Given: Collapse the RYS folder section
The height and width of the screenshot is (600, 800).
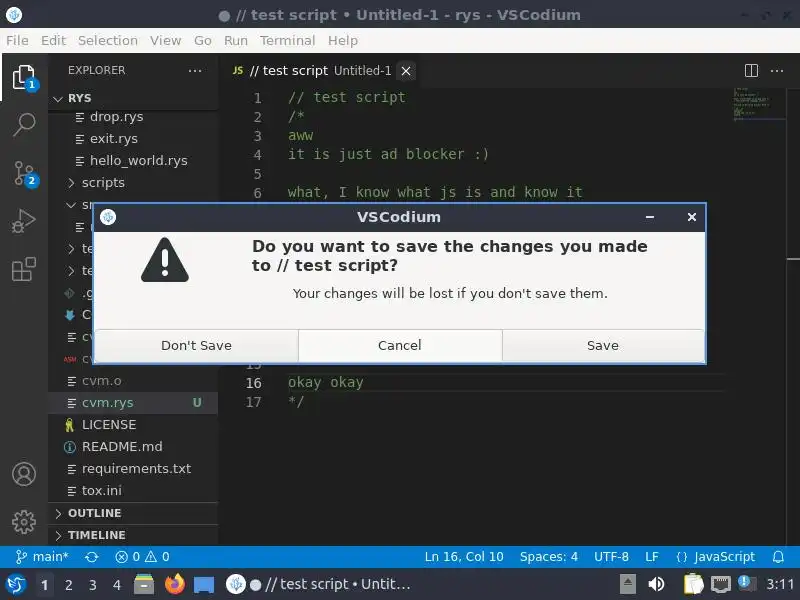Looking at the screenshot, I should (x=134, y=98).
